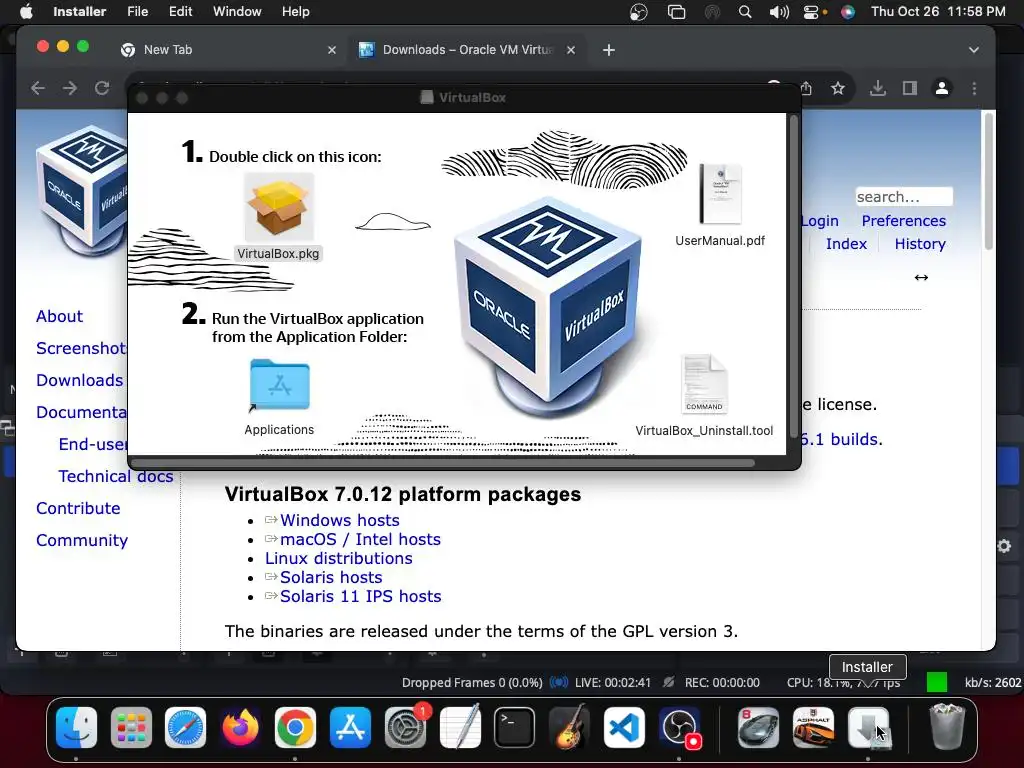Open the Index link
This screenshot has height=768, width=1024.
[x=846, y=244]
